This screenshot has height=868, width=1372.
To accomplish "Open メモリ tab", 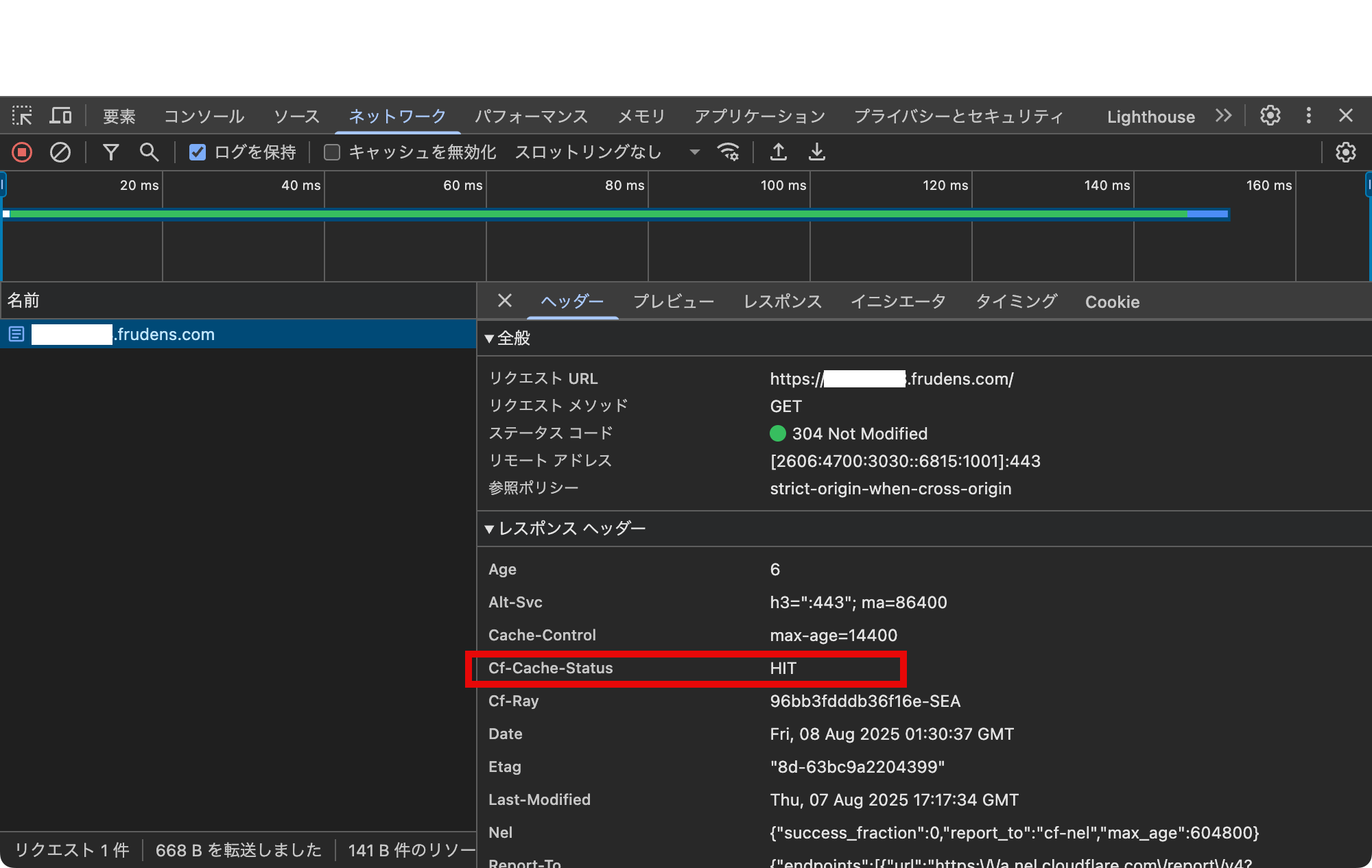I will click(641, 117).
